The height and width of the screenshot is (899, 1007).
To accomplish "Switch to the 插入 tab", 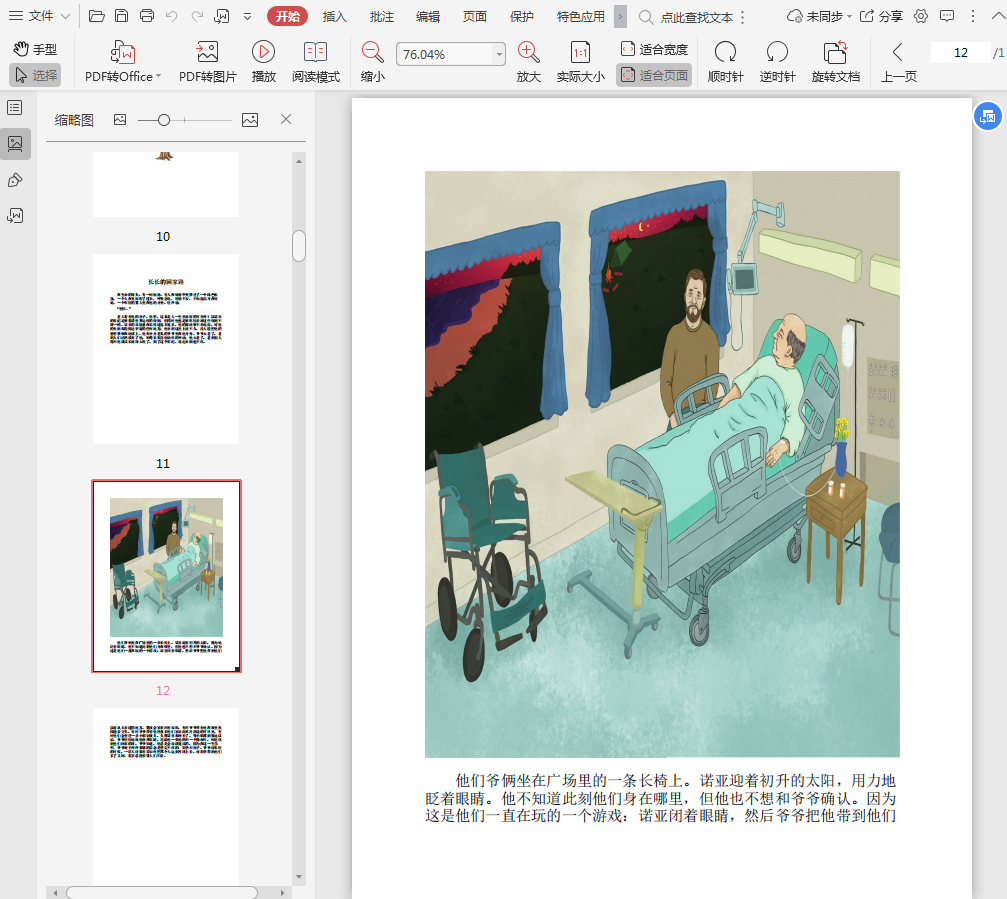I will click(x=334, y=16).
